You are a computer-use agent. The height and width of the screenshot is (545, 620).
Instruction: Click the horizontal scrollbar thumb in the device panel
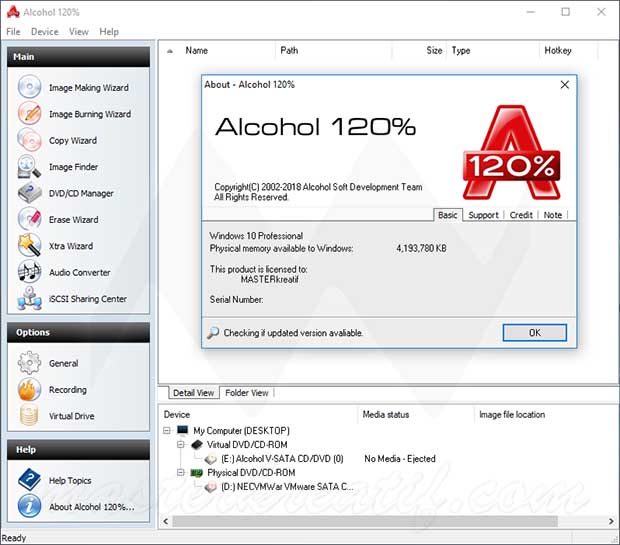click(365, 522)
